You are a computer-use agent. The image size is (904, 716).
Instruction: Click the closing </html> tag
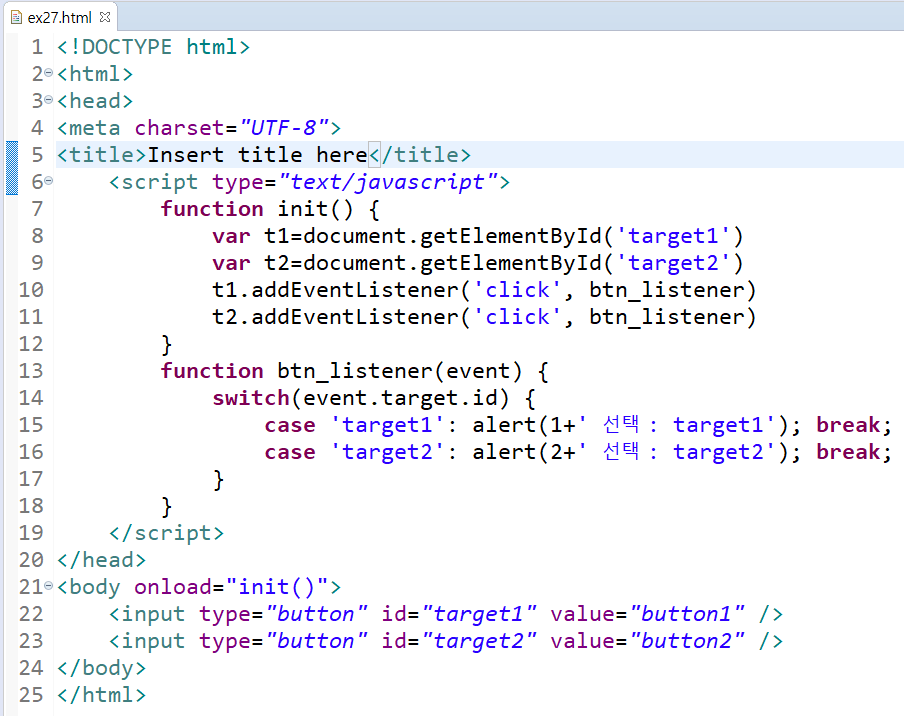pyautogui.click(x=101, y=695)
